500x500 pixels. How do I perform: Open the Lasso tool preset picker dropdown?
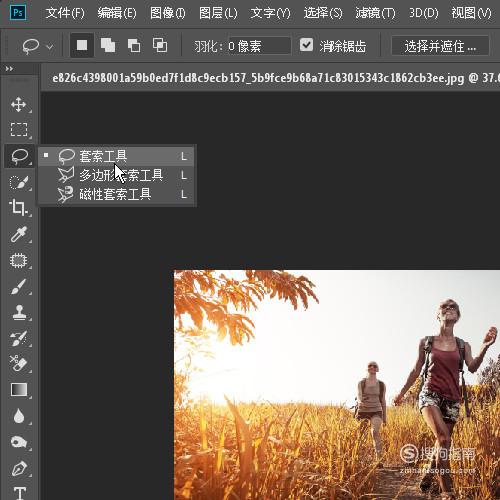[x=50, y=47]
